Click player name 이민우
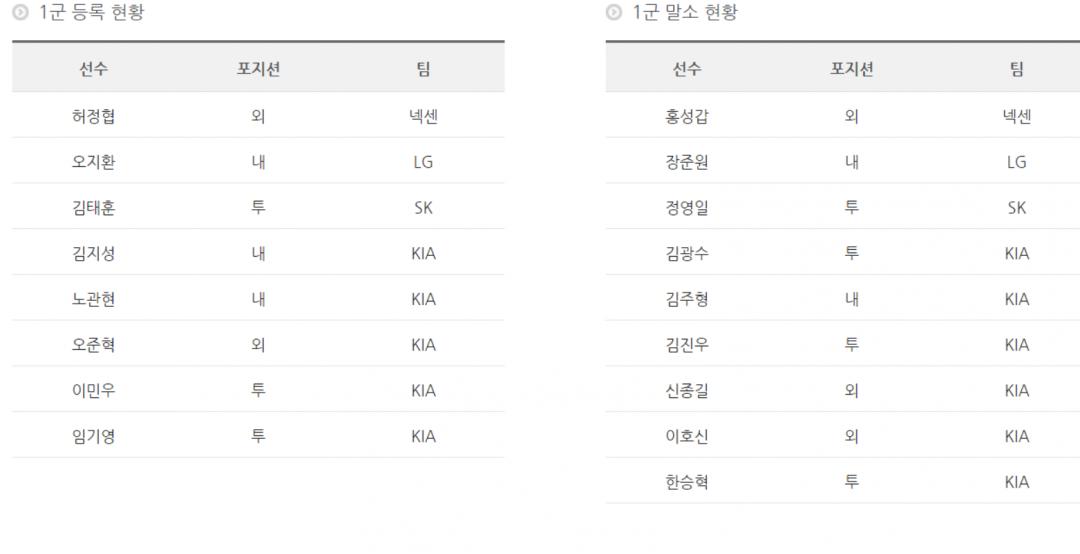The width and height of the screenshot is (1080, 554). pos(94,391)
